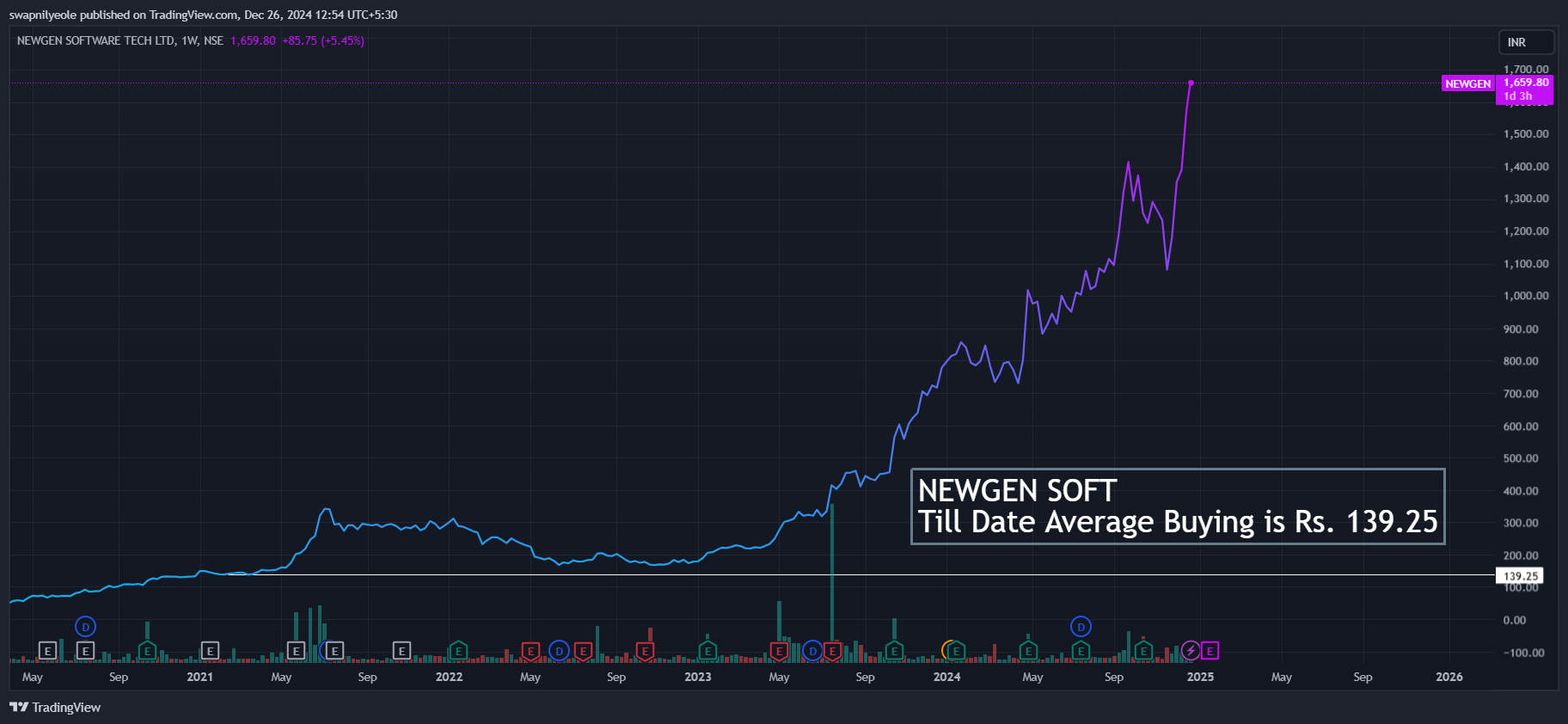Screen dimensions: 1568x724
Task: Click the 1,000.00 level on the price scale
Action: 1526,296
